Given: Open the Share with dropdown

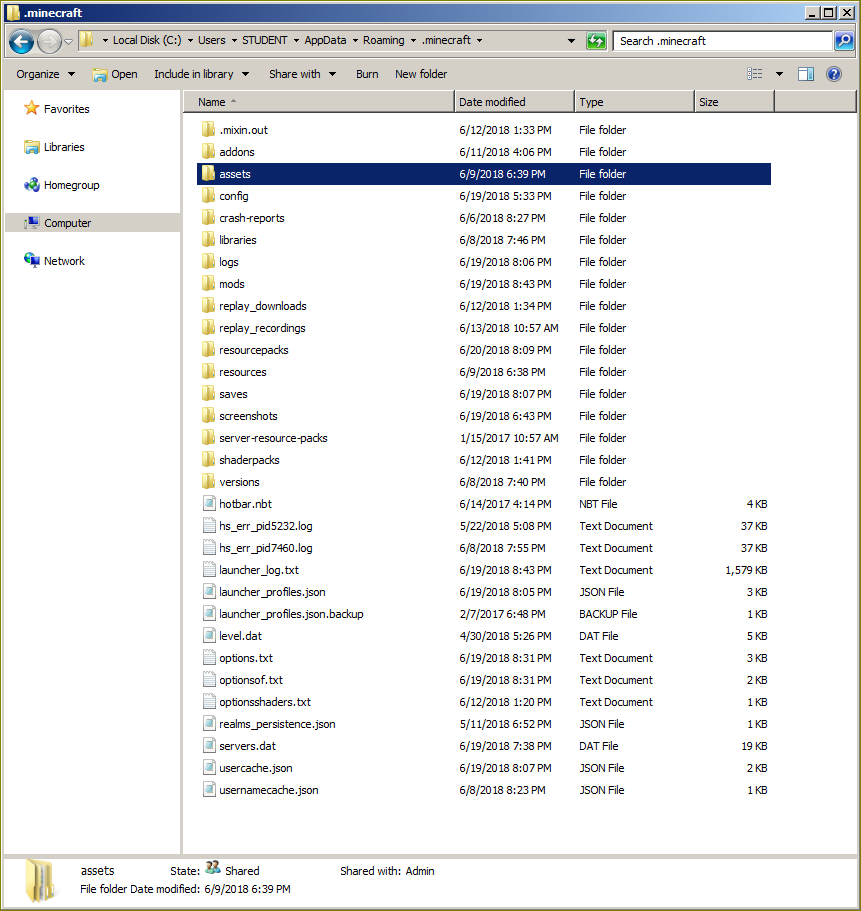Looking at the screenshot, I should pyautogui.click(x=302, y=74).
